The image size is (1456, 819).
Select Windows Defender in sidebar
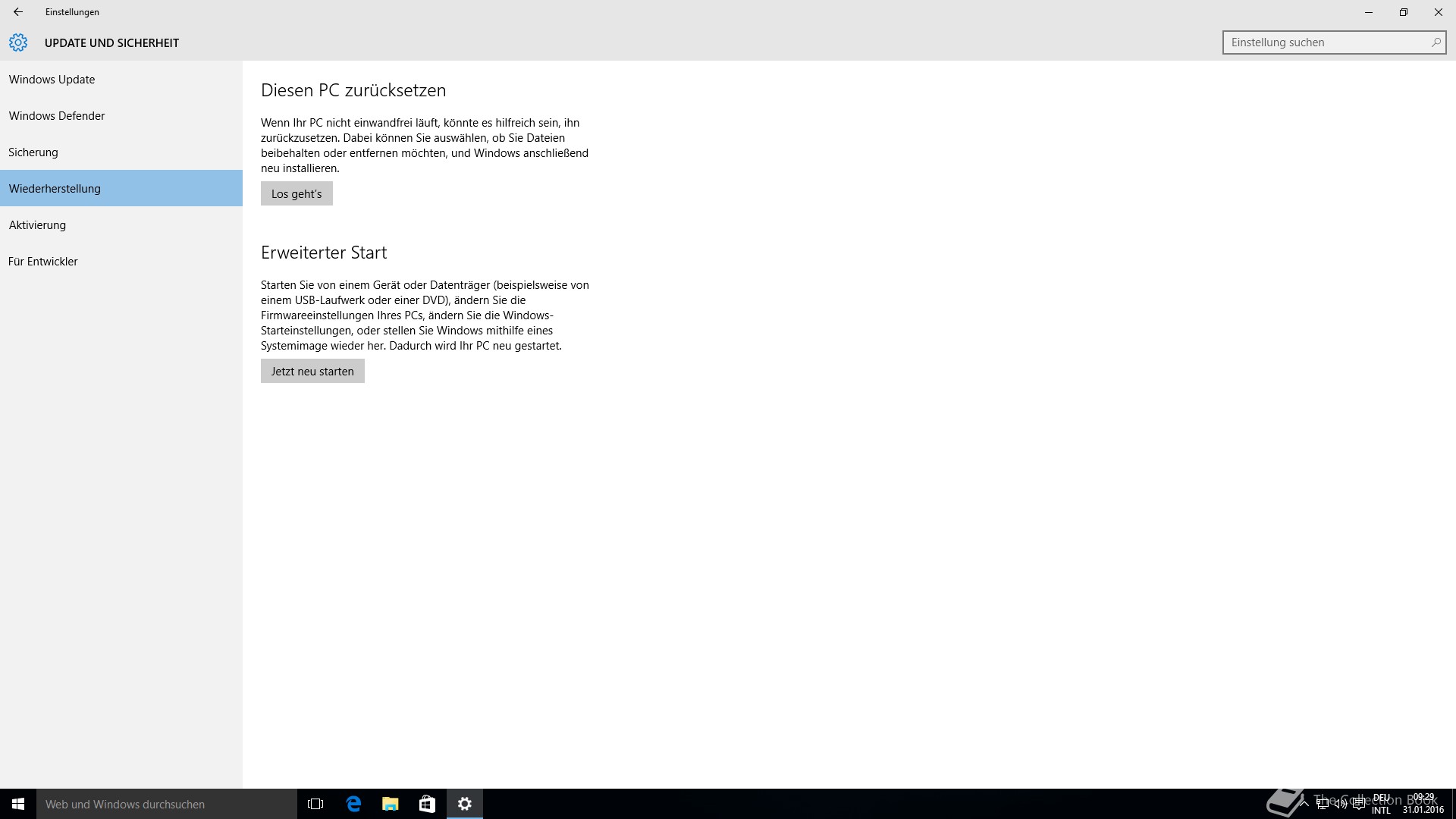pos(121,116)
